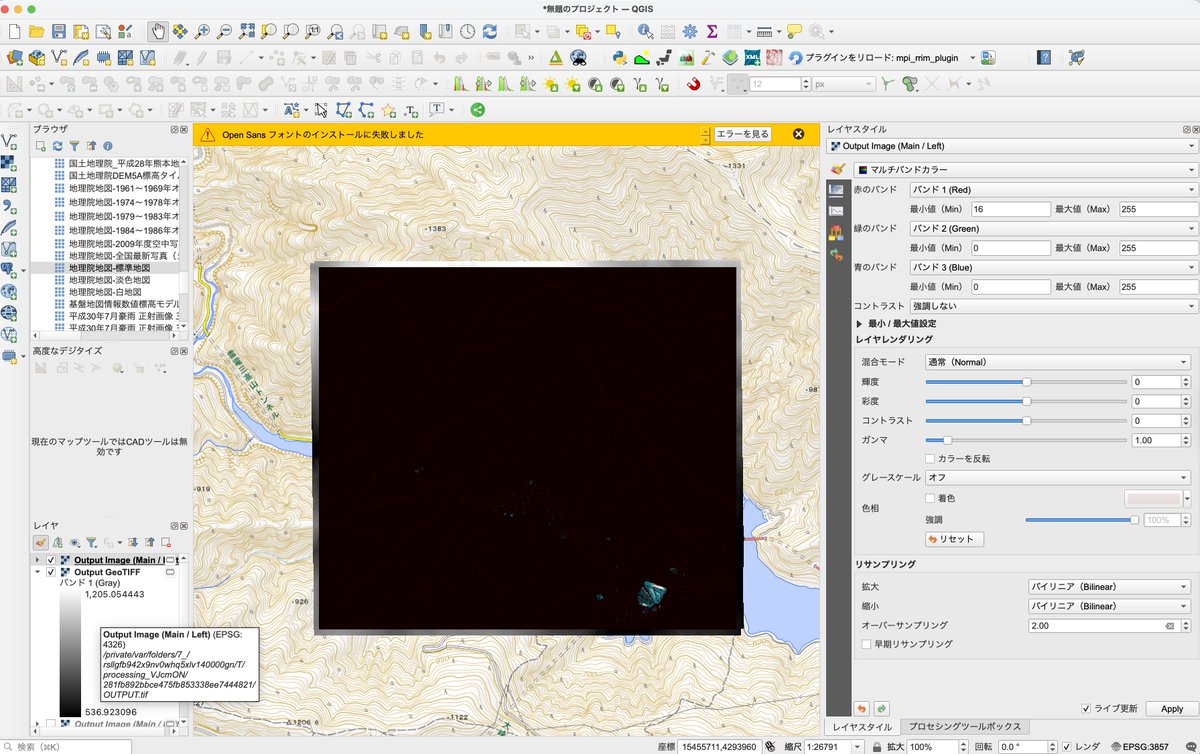Save the project with the floppy disk icon

(59, 32)
